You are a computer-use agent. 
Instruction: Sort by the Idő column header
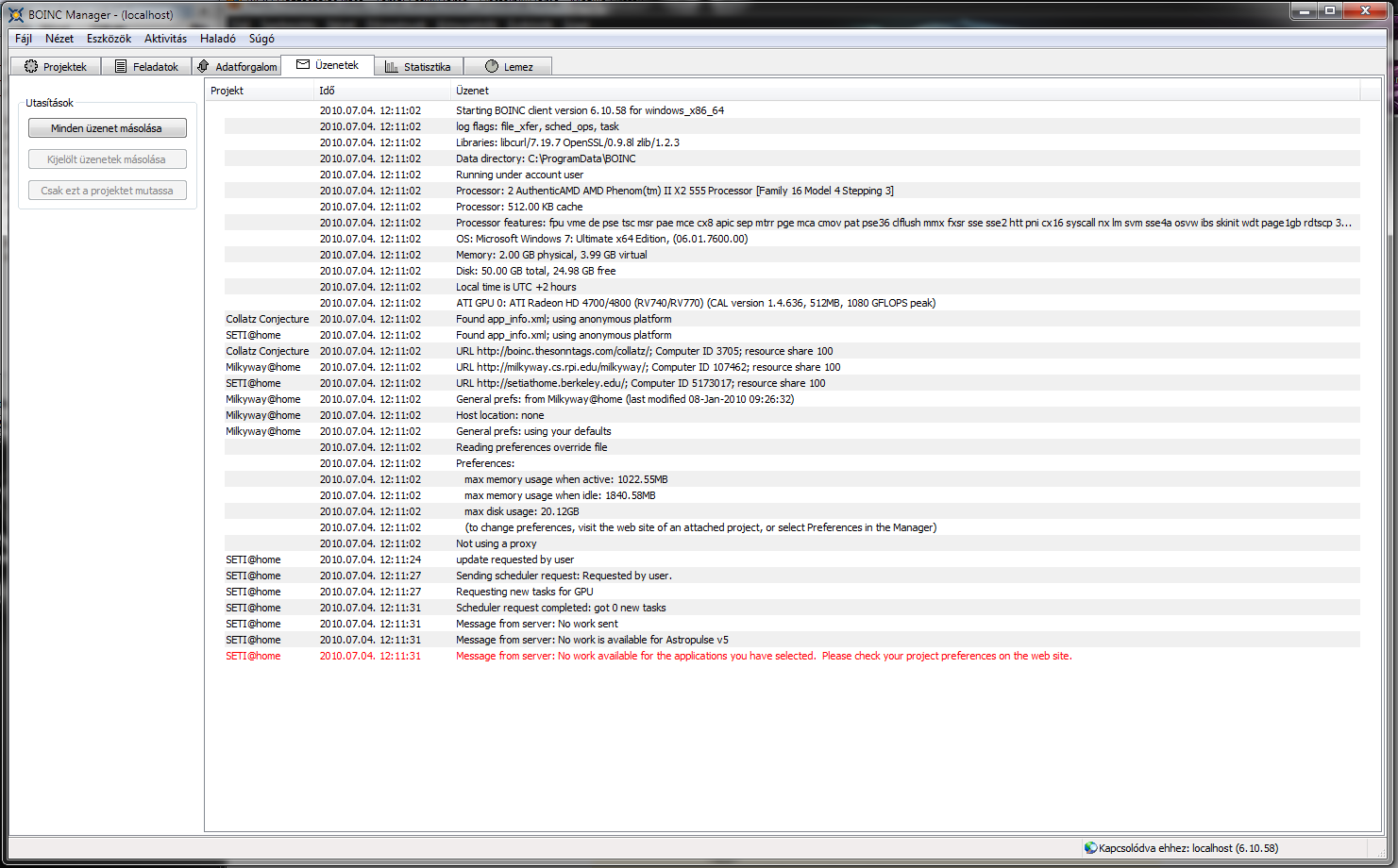pyautogui.click(x=382, y=91)
